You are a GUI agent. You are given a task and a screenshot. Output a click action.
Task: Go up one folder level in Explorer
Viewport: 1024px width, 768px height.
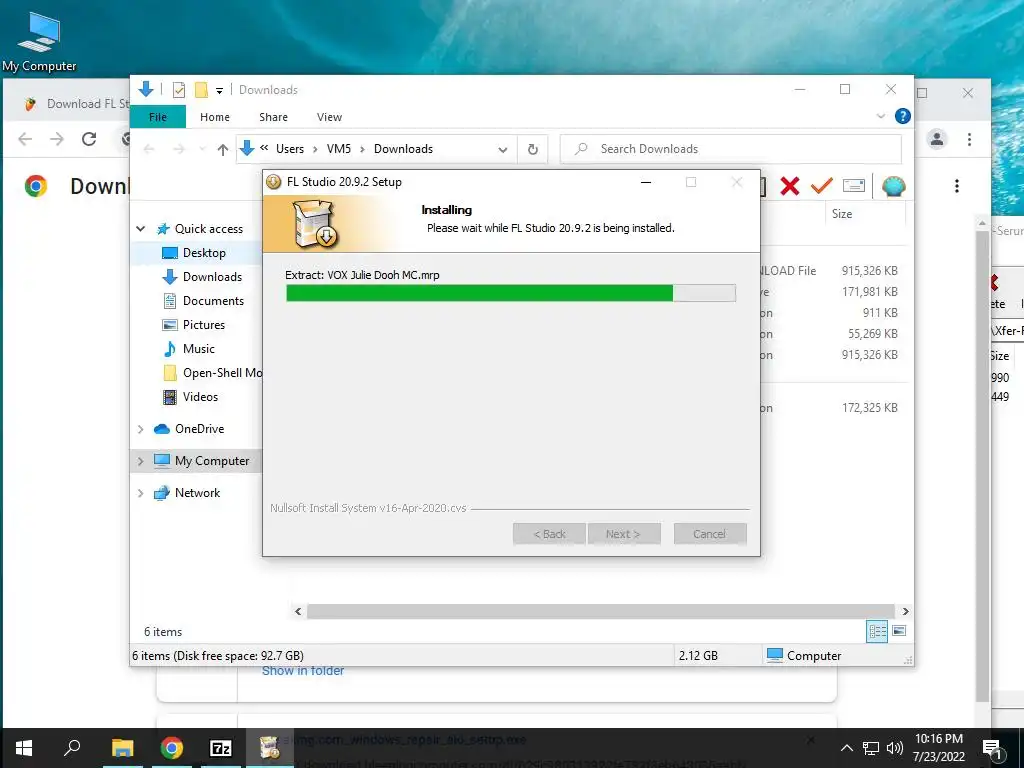[x=223, y=150]
